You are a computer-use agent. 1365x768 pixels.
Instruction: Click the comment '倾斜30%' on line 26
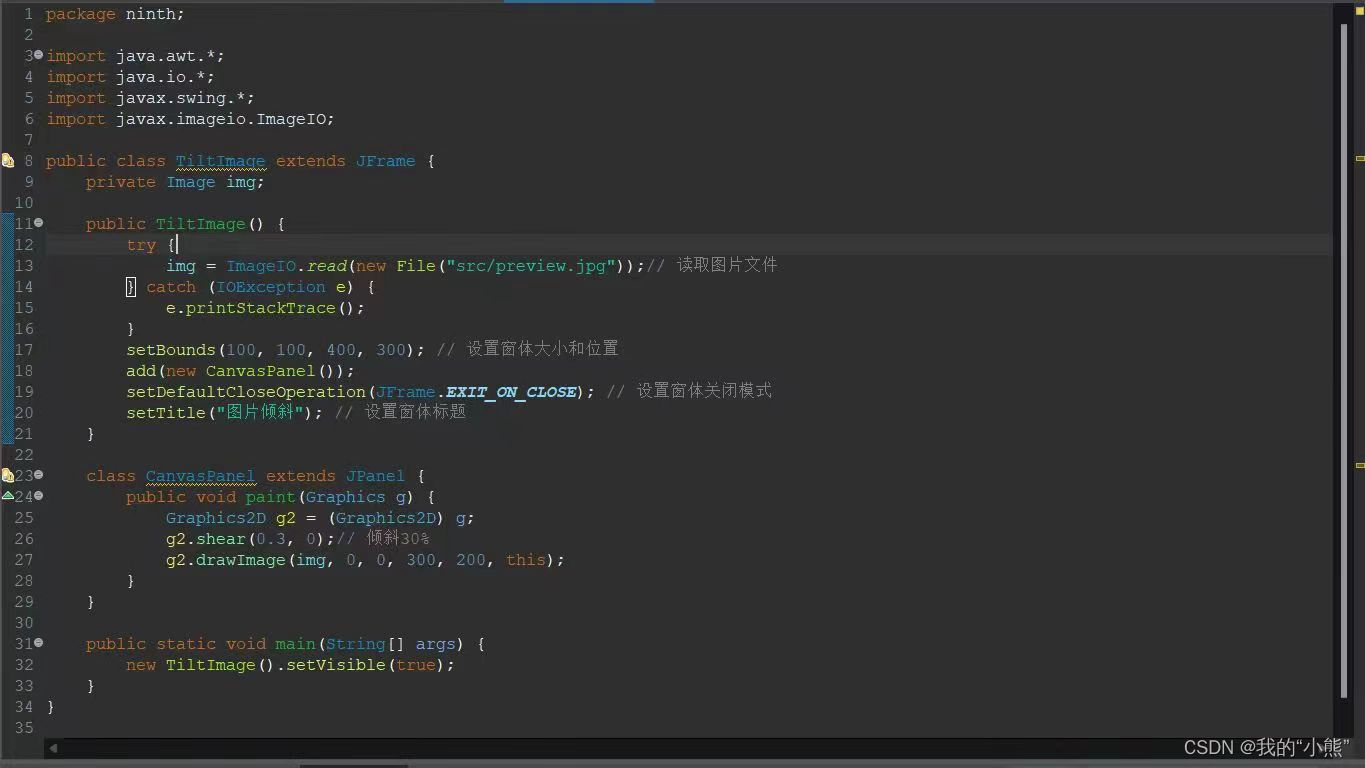397,538
